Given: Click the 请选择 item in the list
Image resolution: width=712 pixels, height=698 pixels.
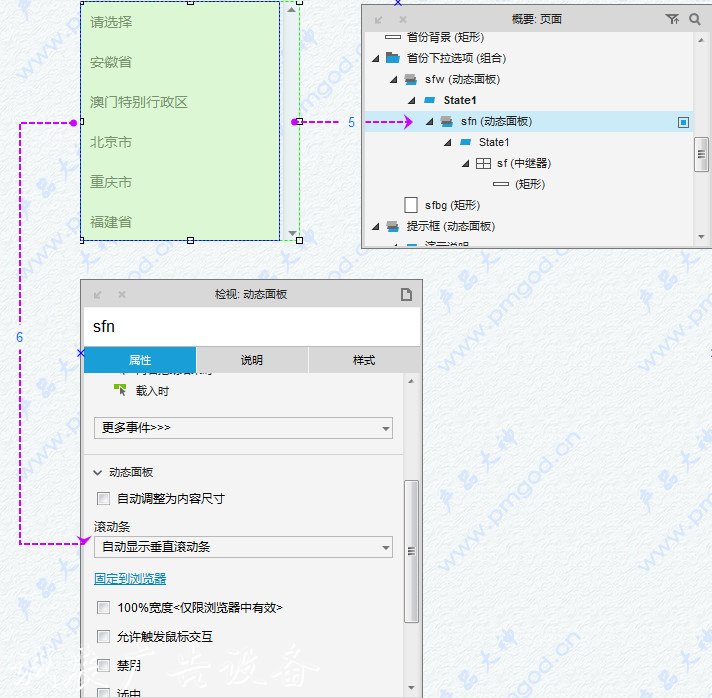Looking at the screenshot, I should (111, 22).
